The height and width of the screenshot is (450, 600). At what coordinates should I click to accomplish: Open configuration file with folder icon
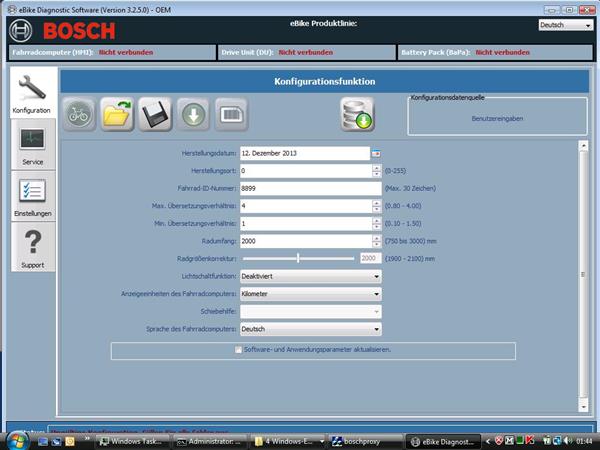(117, 114)
